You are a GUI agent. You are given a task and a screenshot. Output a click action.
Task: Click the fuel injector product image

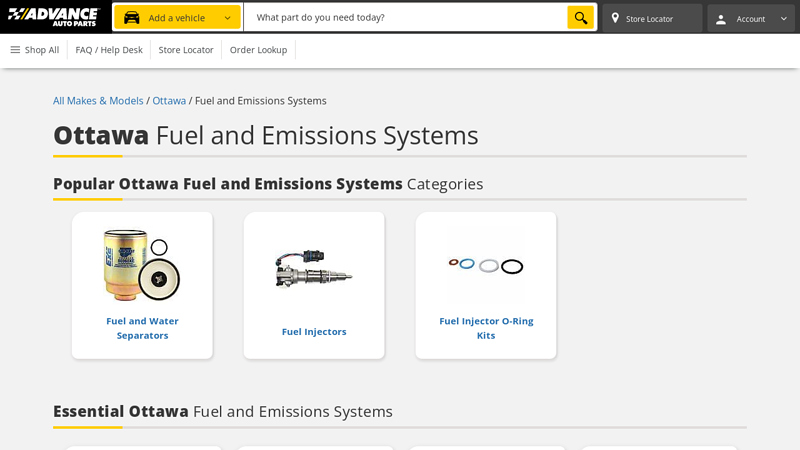tap(314, 269)
